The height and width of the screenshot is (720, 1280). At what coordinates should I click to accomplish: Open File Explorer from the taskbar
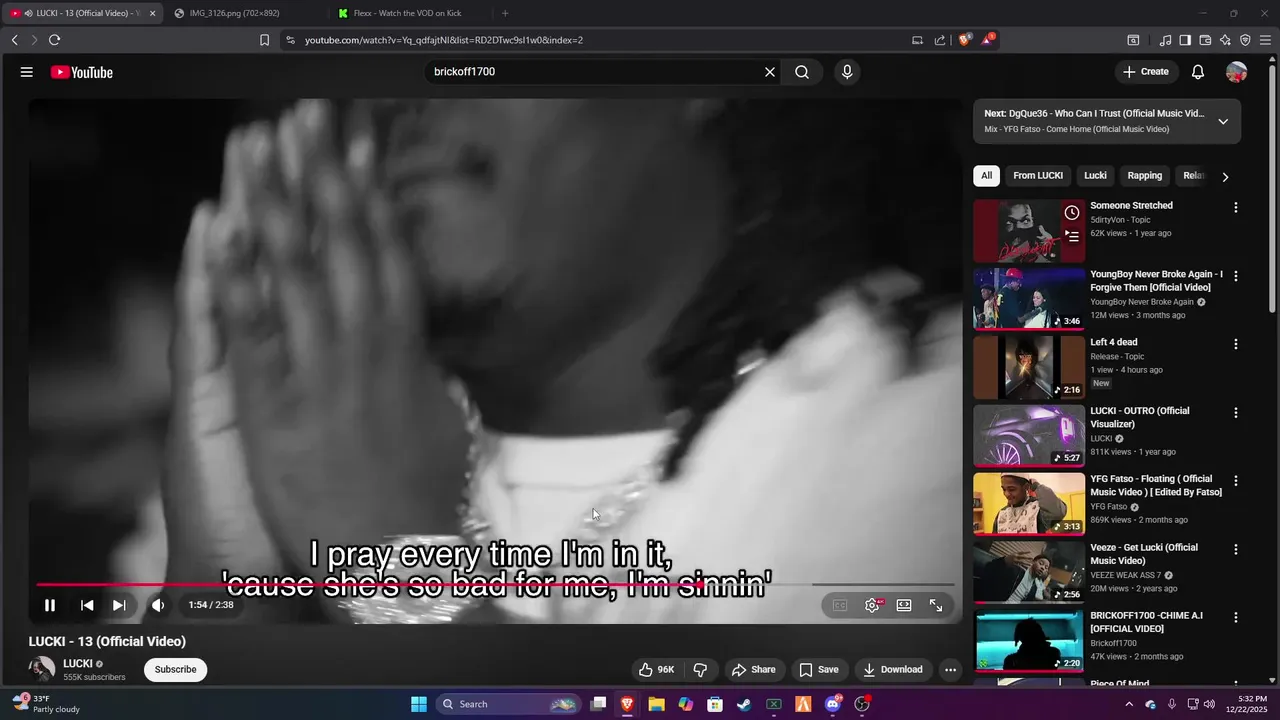(656, 704)
